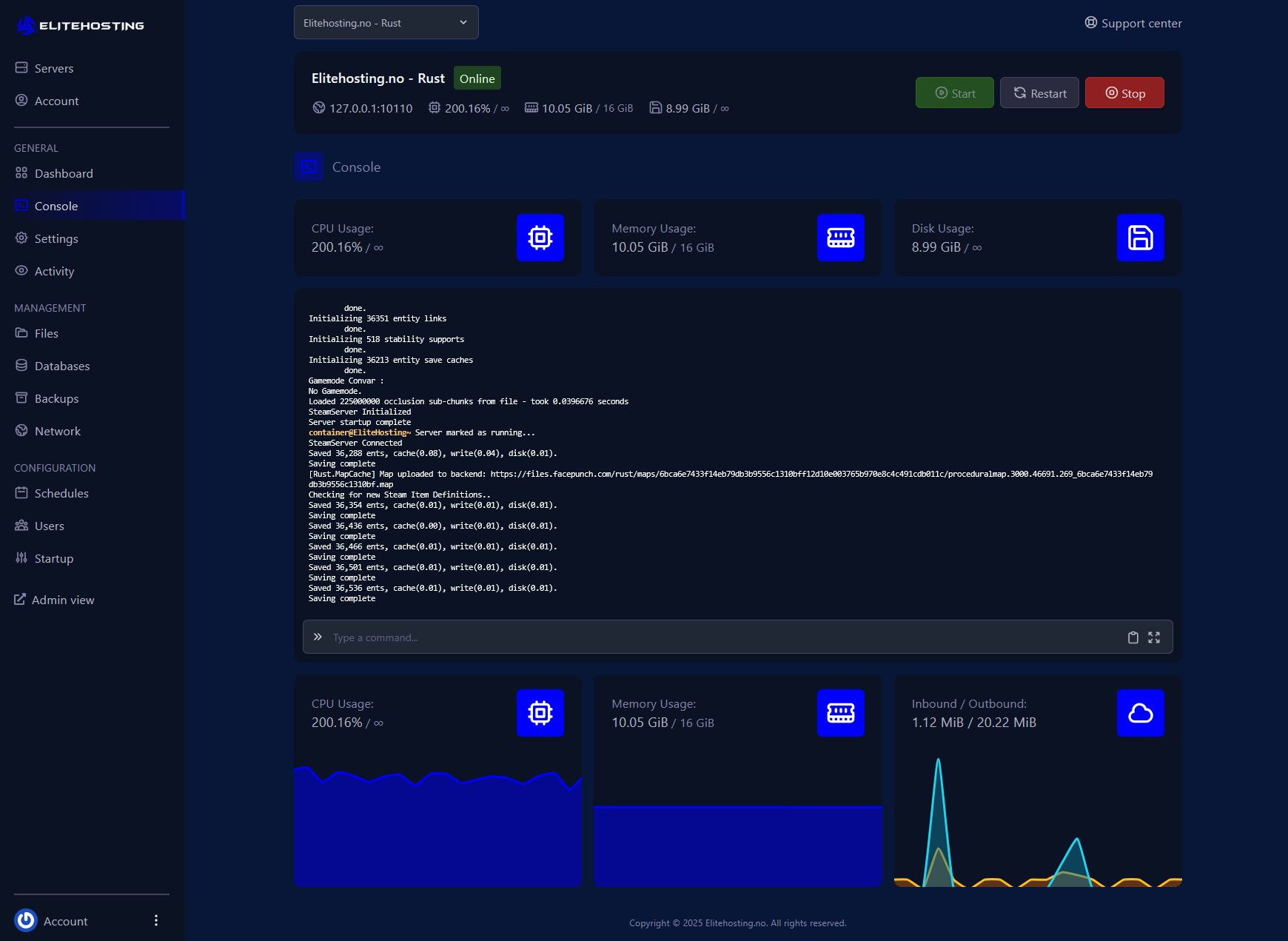1288x941 pixels.
Task: Open the Schedules configuration page
Action: (61, 493)
